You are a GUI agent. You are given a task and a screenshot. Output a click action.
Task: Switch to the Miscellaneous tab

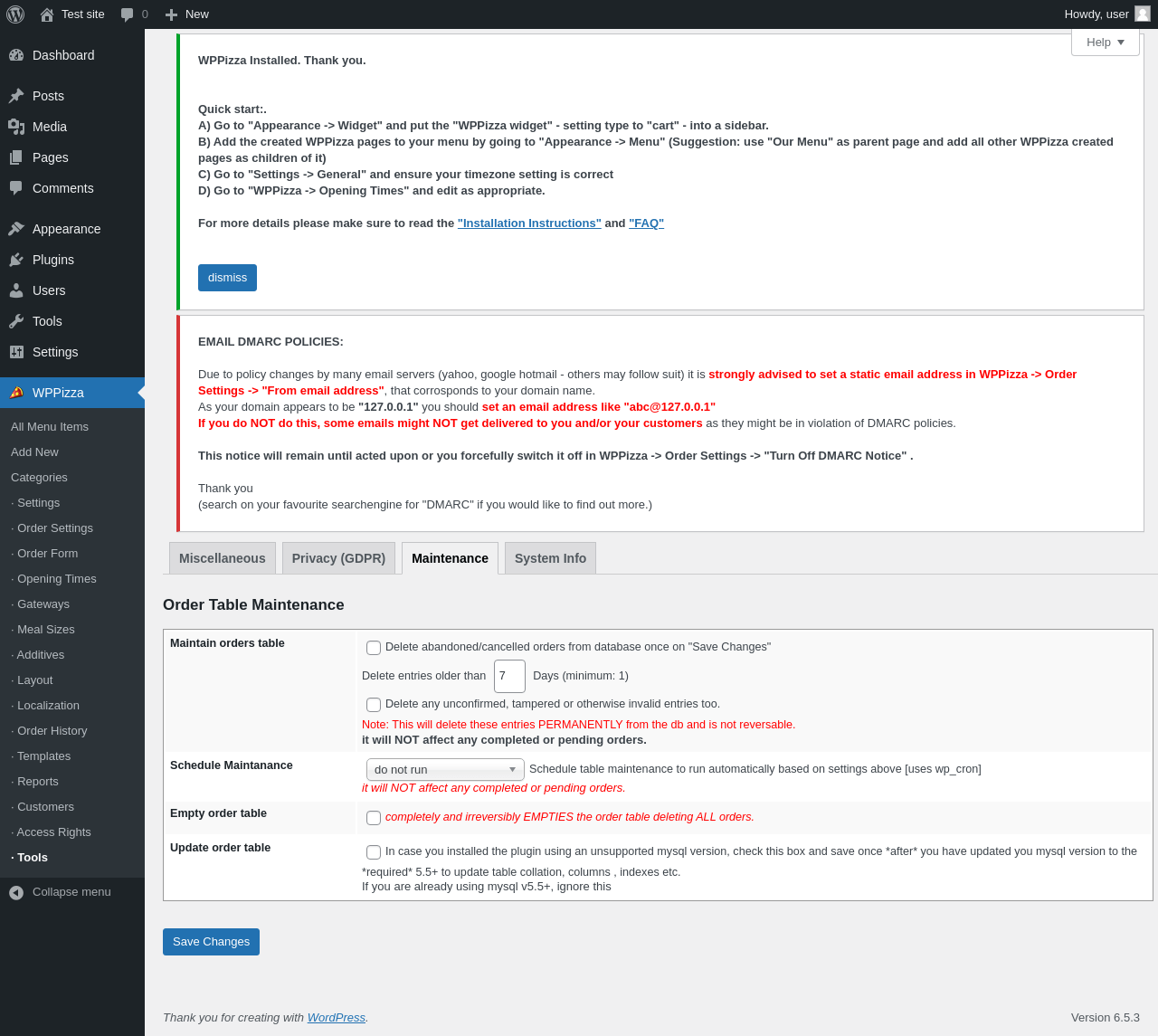click(x=223, y=558)
